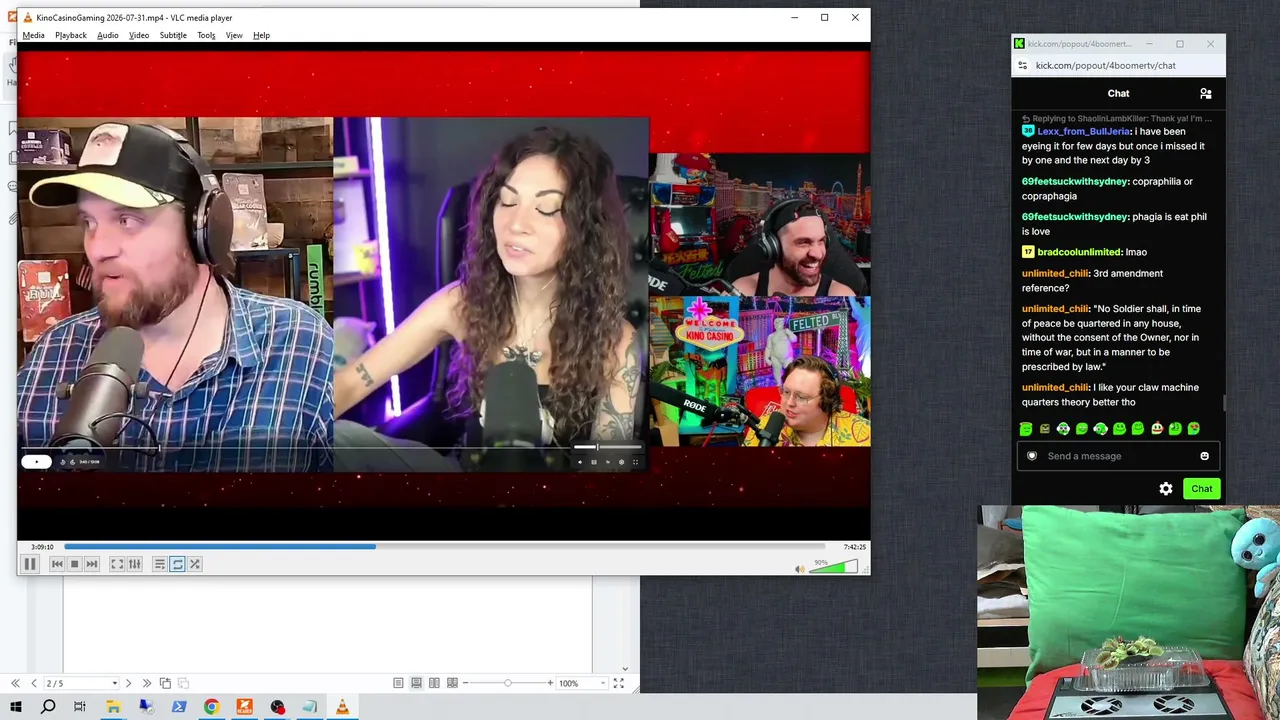Select single page view mode
The width and height of the screenshot is (1280, 720).
tap(398, 683)
